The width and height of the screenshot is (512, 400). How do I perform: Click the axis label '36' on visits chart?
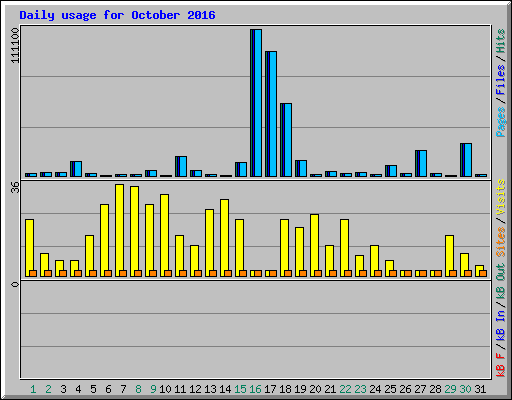[15, 188]
